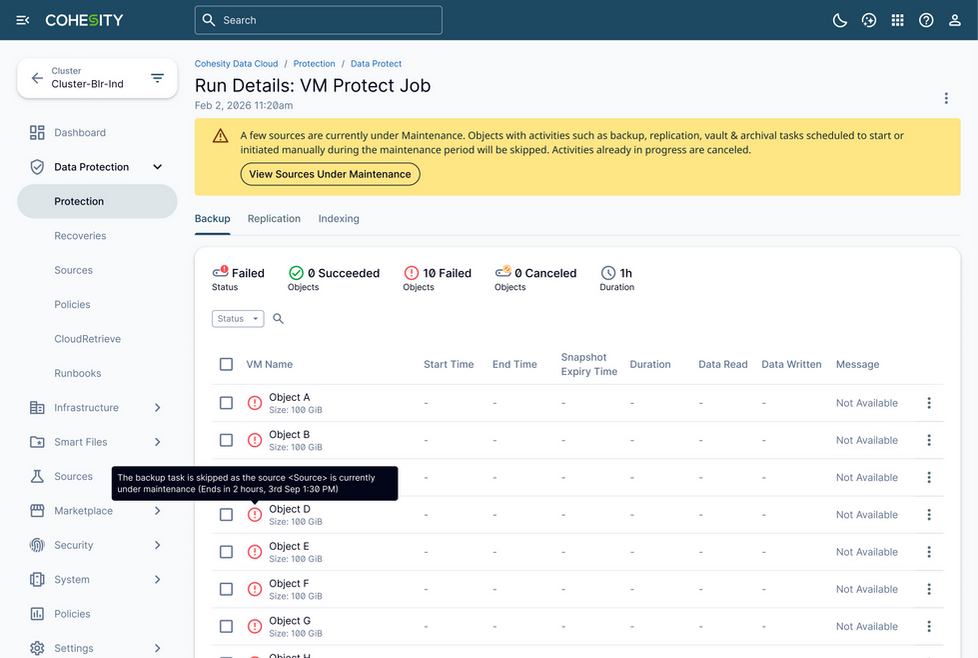978x658 pixels.
Task: Click Object A's 'Not Available' message
Action: click(x=867, y=403)
